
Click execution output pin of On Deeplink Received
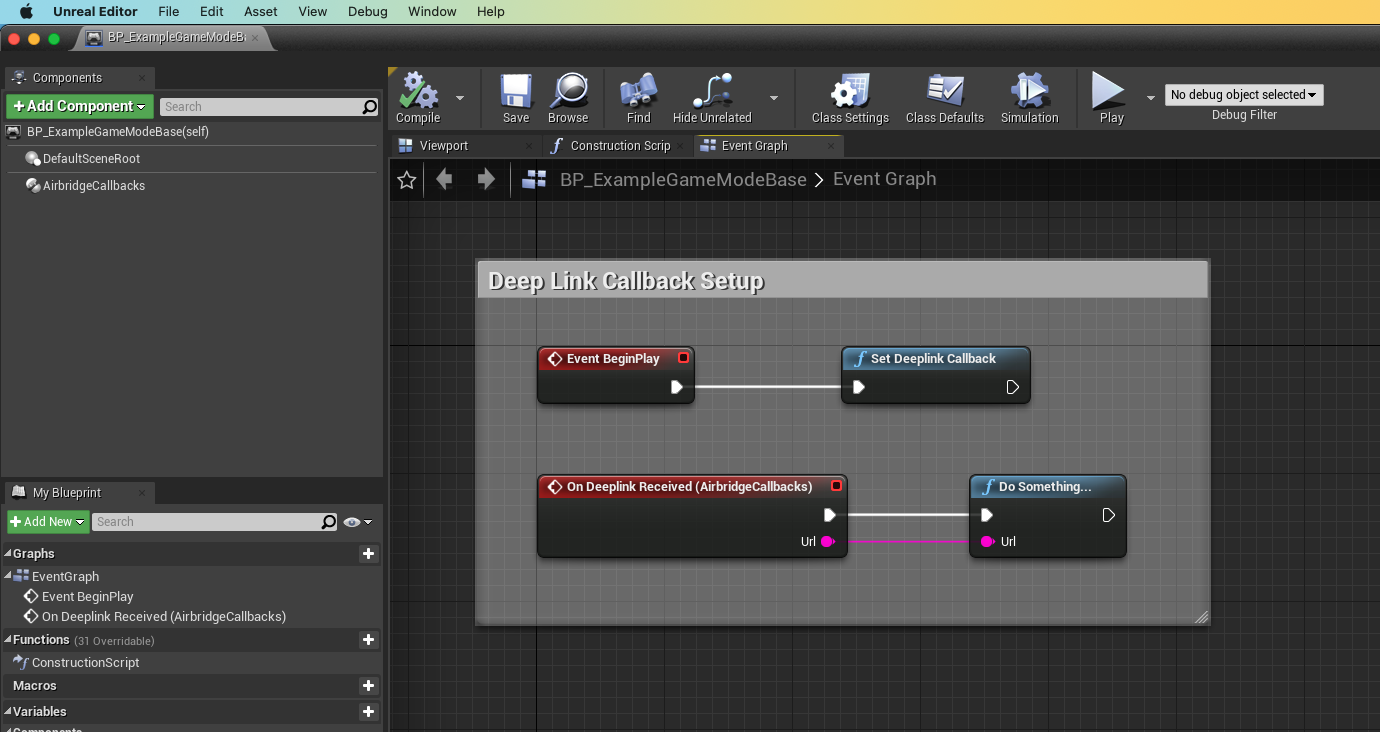829,515
